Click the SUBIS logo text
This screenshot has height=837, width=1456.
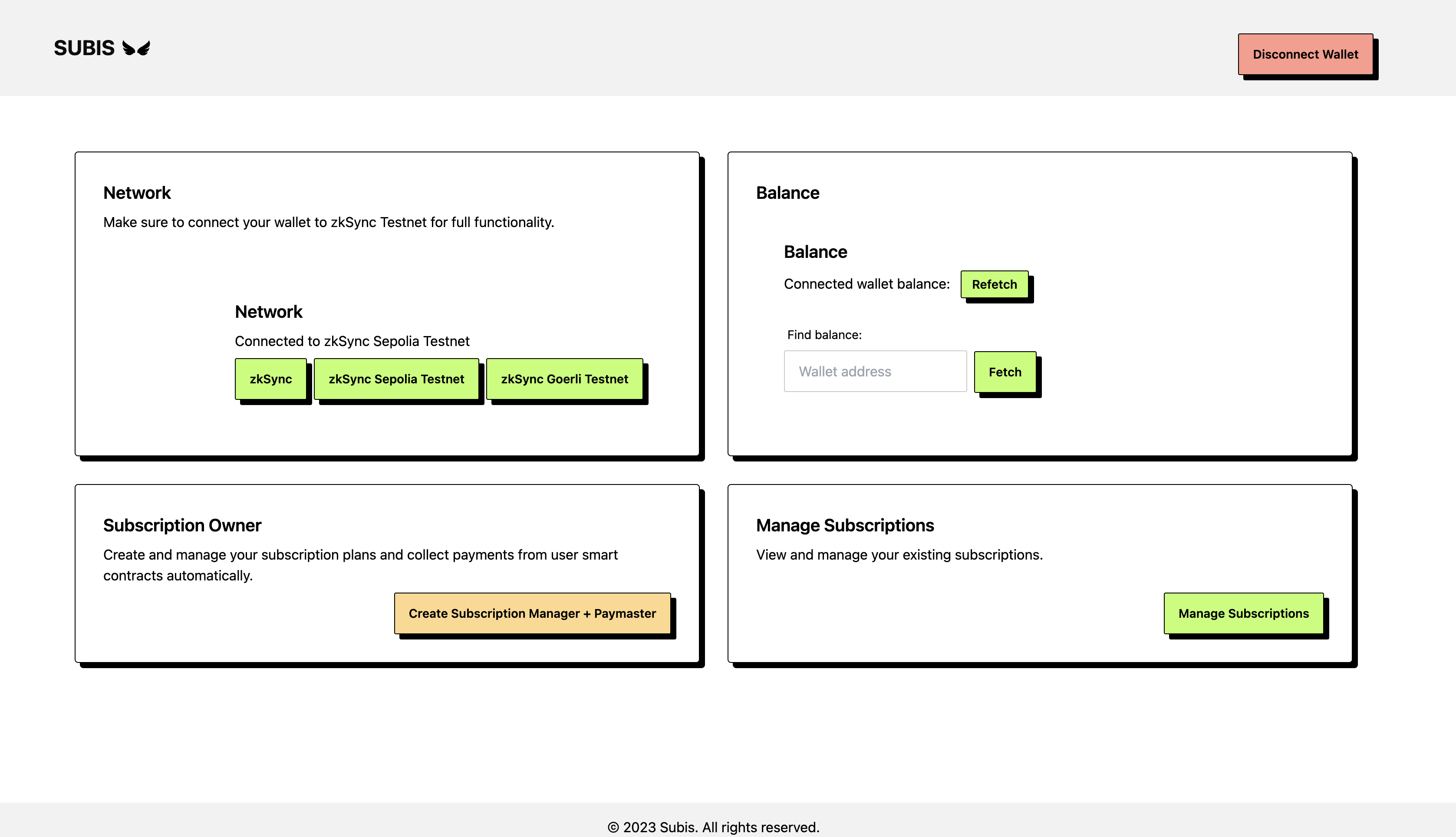coord(84,48)
